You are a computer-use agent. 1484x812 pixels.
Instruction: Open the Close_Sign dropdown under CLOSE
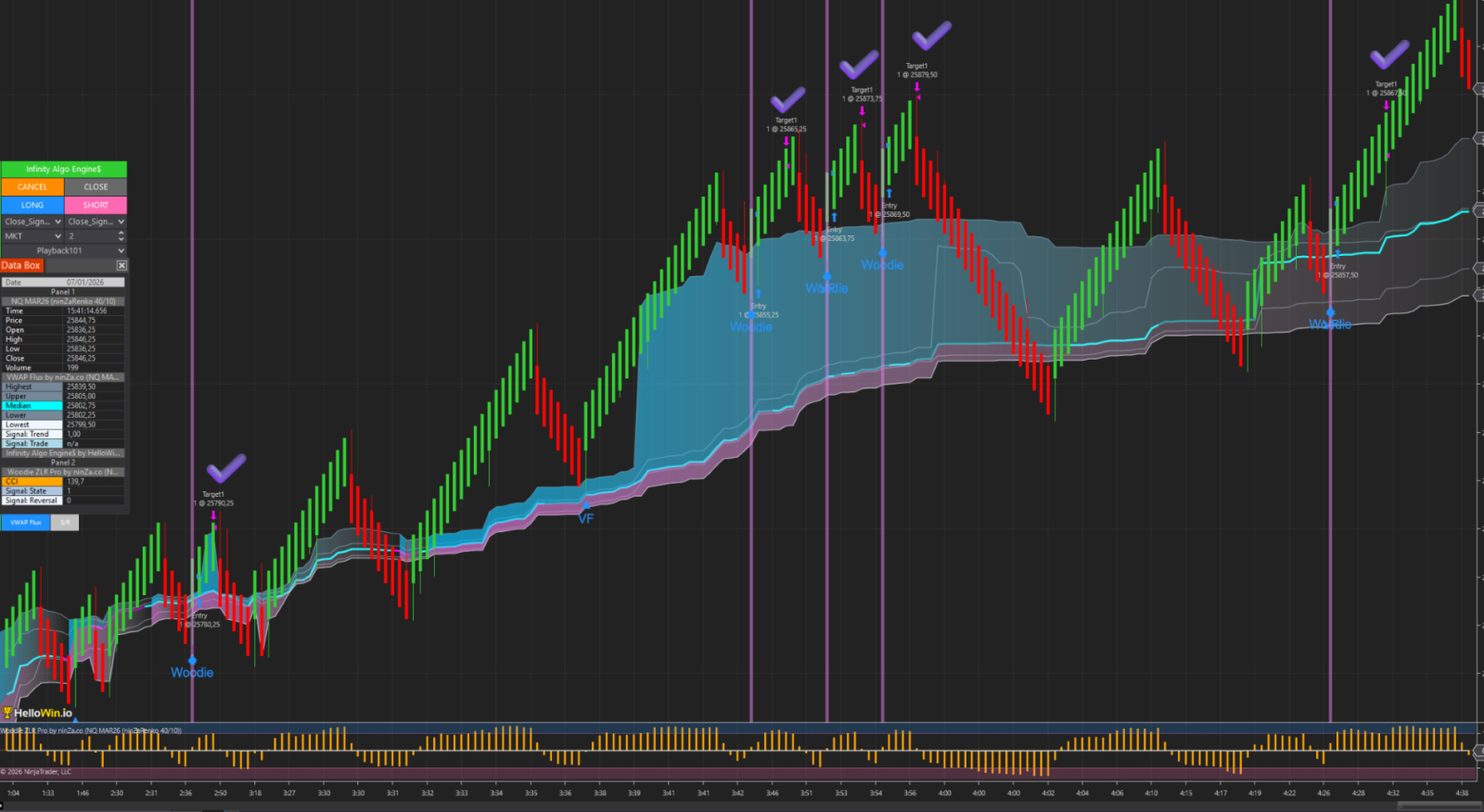point(96,222)
